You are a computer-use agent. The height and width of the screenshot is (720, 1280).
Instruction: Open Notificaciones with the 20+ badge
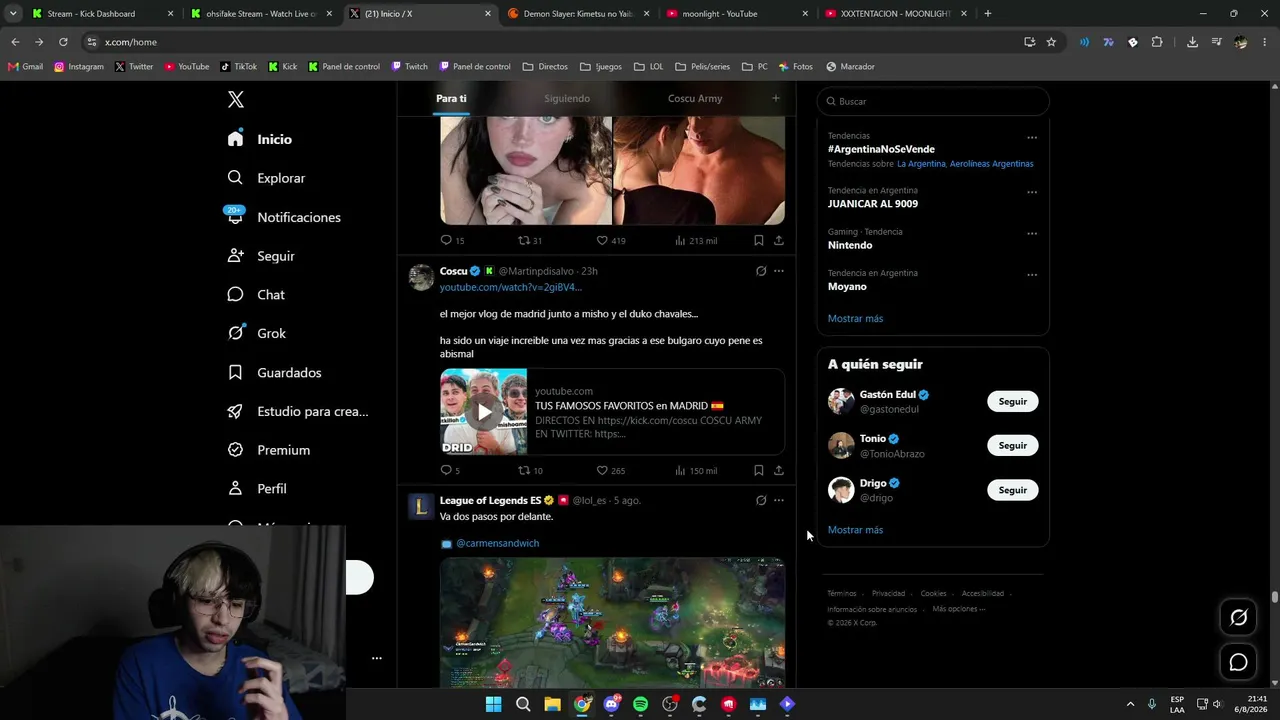click(x=284, y=217)
